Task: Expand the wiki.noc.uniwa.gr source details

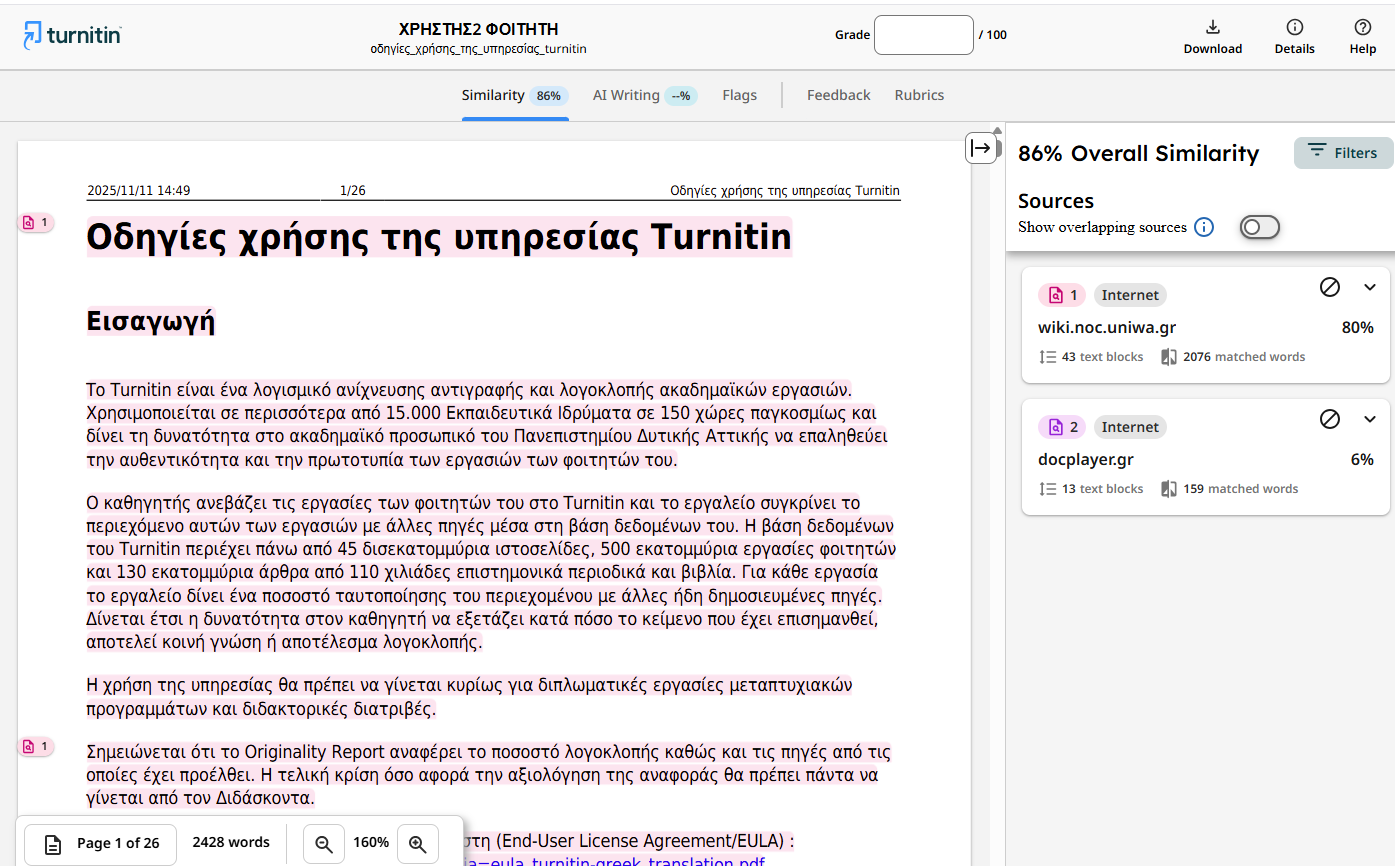Action: [x=1370, y=287]
